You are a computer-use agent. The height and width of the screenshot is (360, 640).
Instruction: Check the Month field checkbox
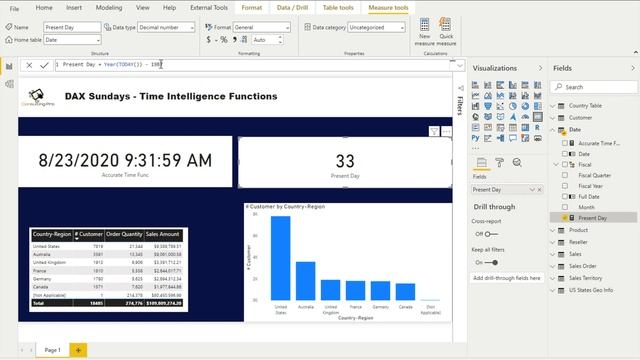(x=565, y=207)
